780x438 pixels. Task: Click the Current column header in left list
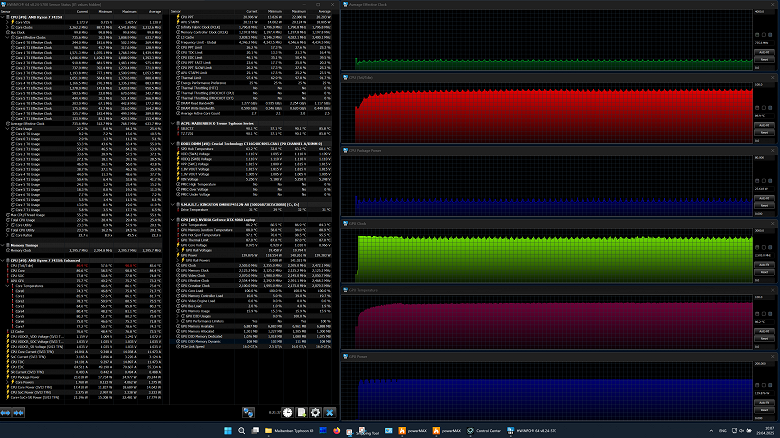82,11
